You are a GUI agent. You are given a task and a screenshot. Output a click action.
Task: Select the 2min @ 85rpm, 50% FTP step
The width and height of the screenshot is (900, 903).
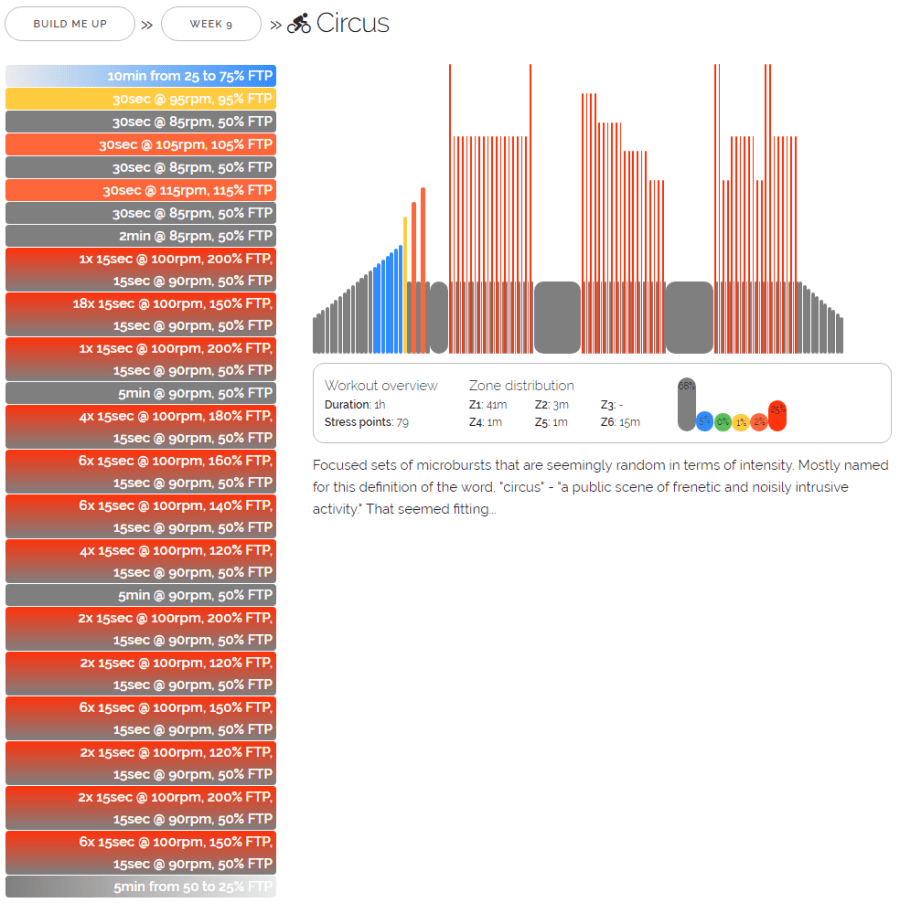tap(140, 236)
